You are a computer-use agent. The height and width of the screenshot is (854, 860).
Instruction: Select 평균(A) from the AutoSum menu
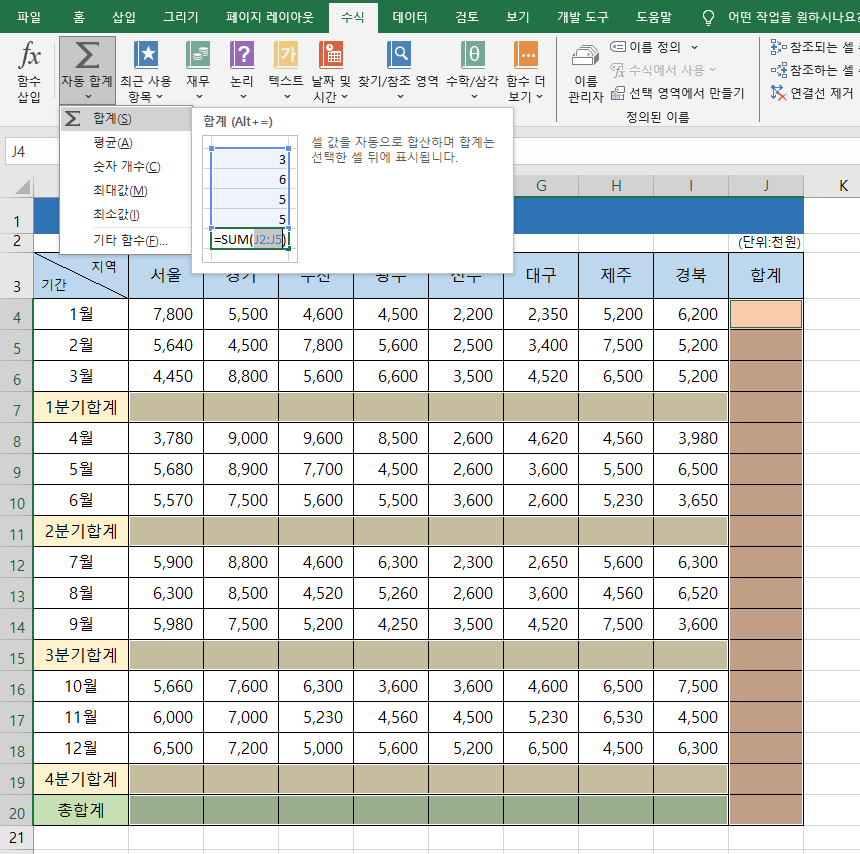coord(126,143)
